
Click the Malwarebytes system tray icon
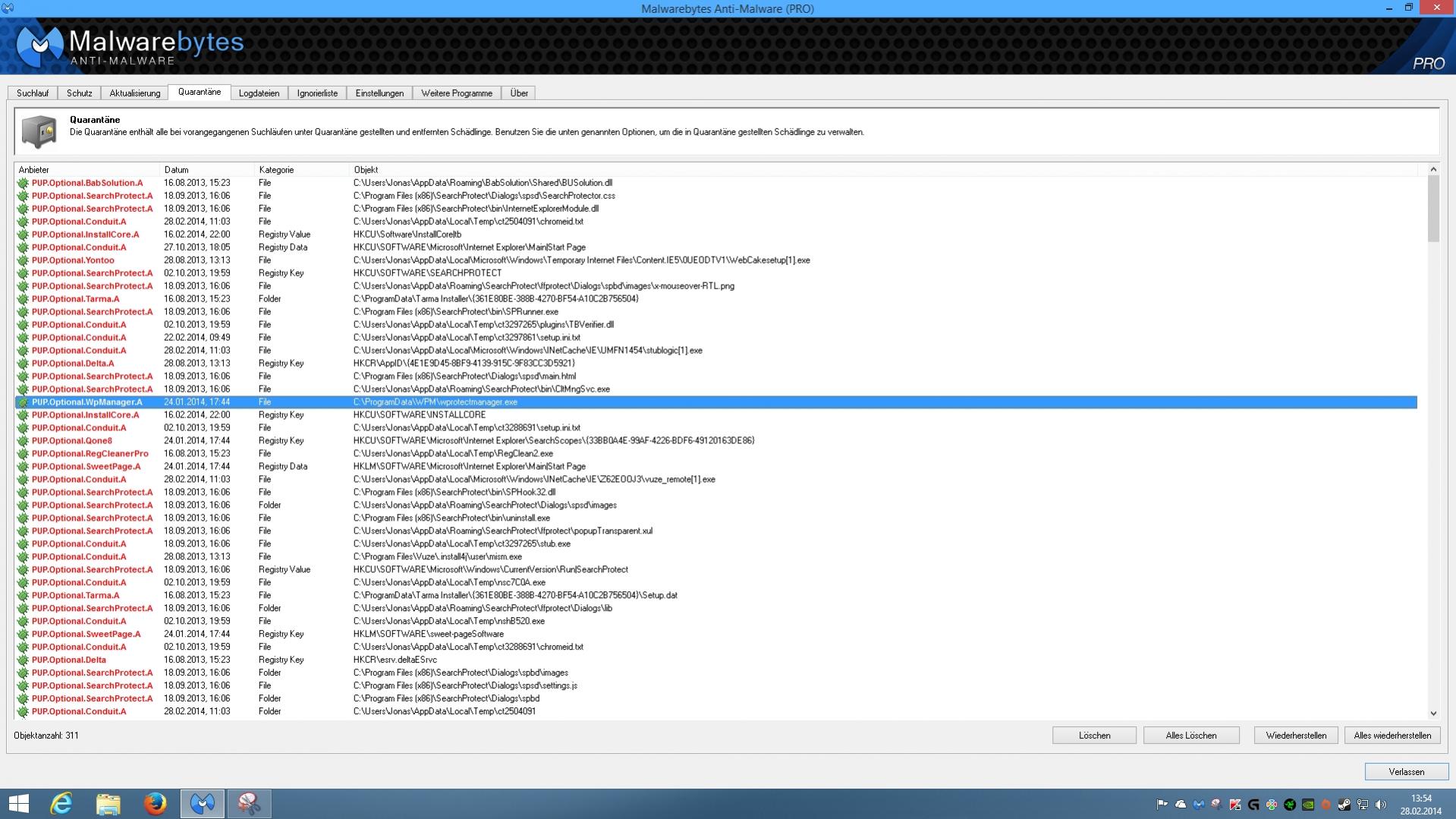(x=1199, y=805)
